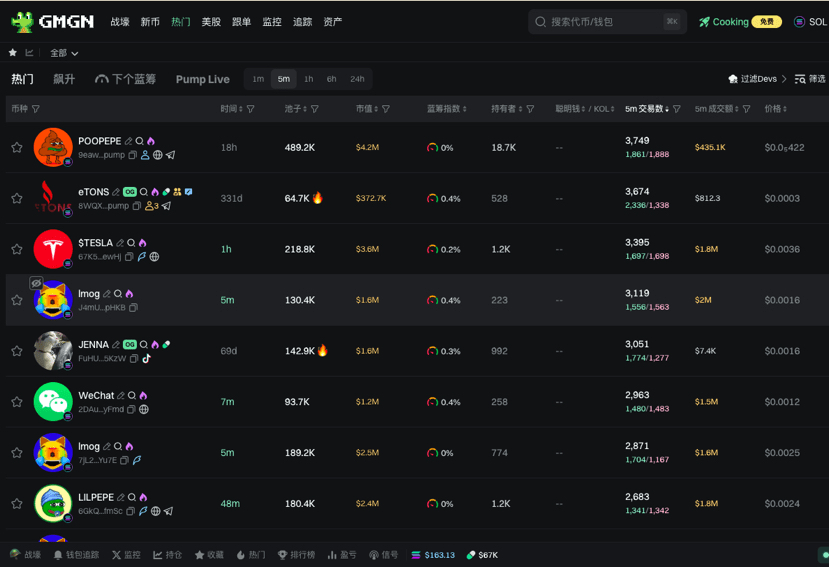Expand the 全部 dropdown

(x=64, y=53)
